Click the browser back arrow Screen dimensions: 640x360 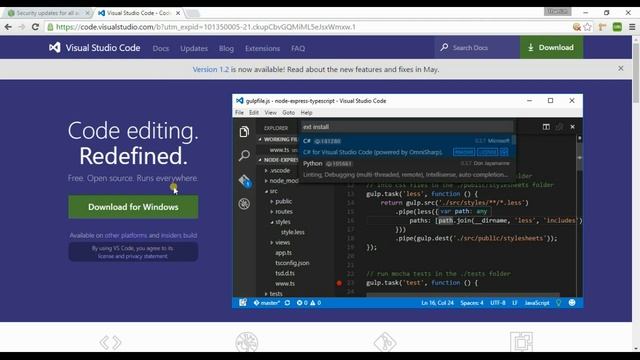(x=8, y=27)
